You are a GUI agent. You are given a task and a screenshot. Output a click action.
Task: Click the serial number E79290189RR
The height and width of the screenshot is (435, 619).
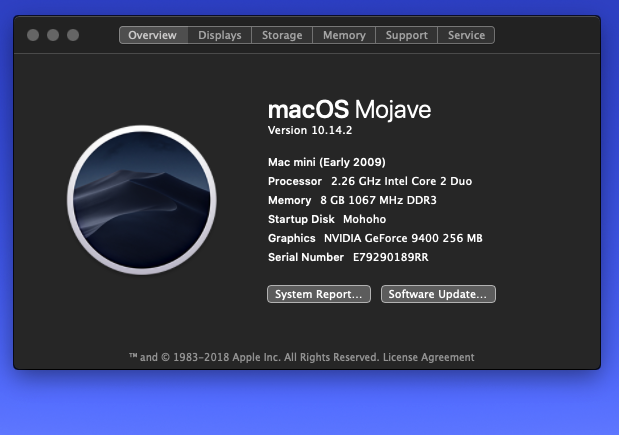[390, 257]
